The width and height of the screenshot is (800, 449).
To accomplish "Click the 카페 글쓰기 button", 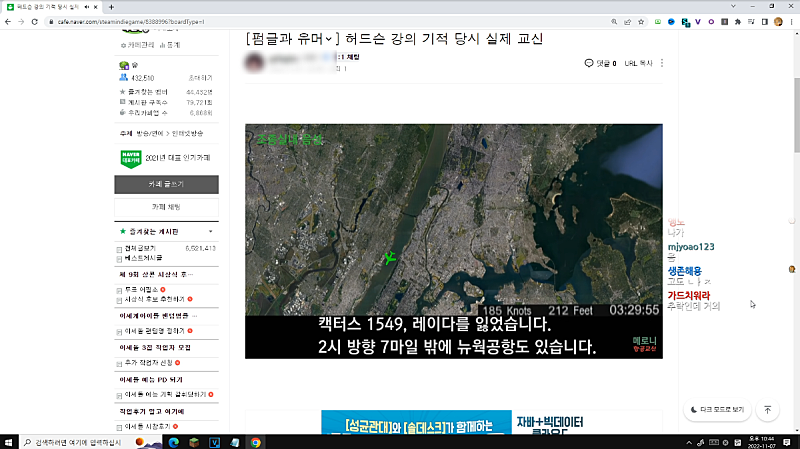I will click(166, 185).
